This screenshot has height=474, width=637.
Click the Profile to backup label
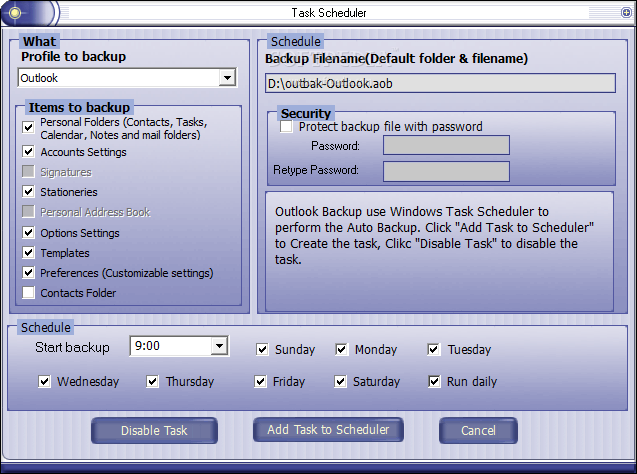pos(74,56)
